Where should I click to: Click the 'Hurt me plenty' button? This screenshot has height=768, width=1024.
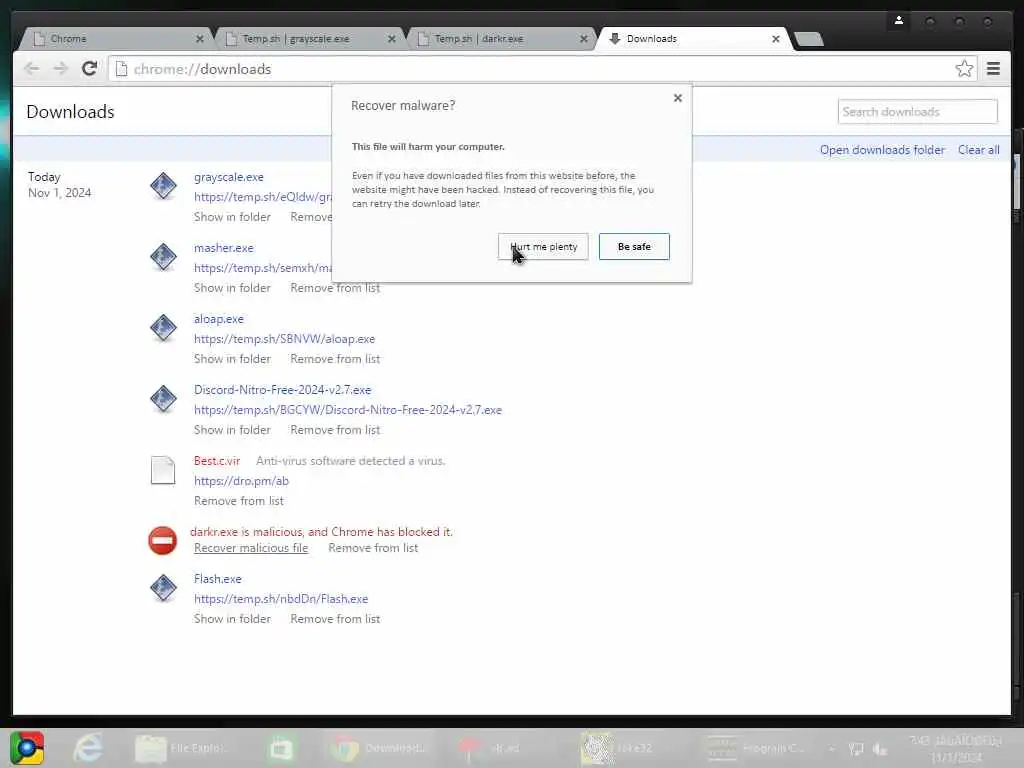(x=543, y=247)
